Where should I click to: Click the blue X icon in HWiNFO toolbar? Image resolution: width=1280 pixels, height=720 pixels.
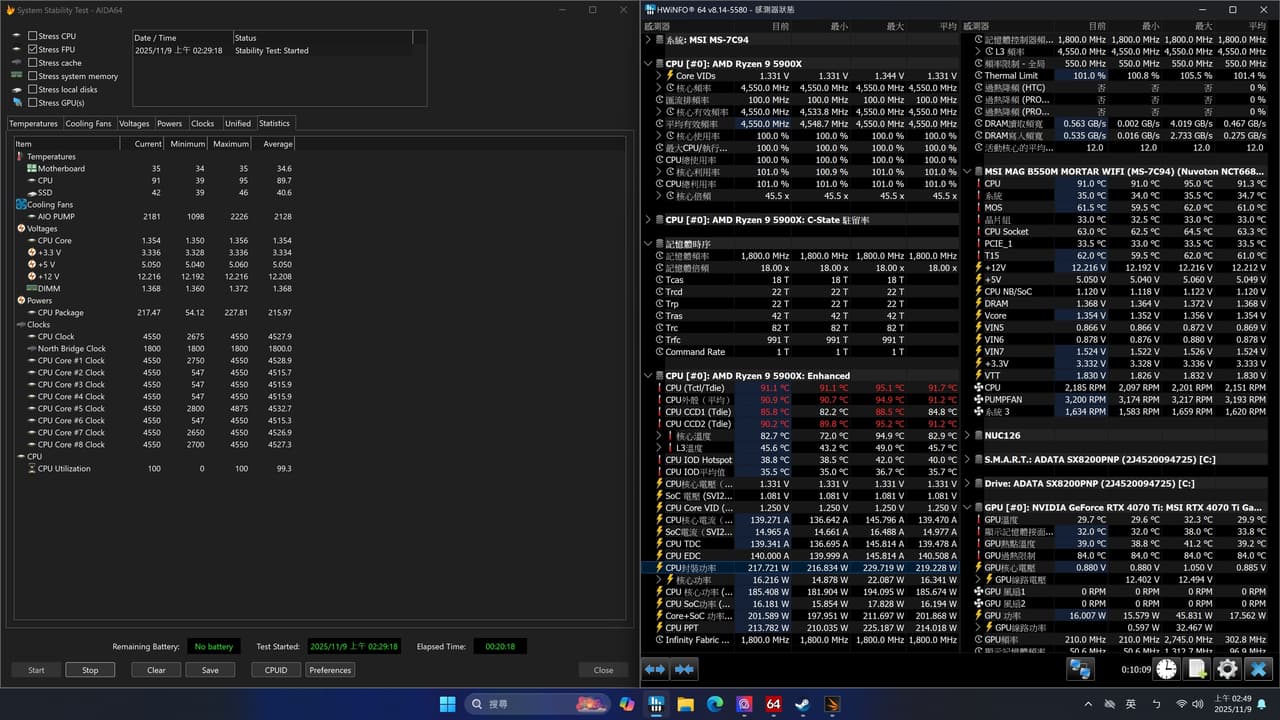click(1258, 669)
